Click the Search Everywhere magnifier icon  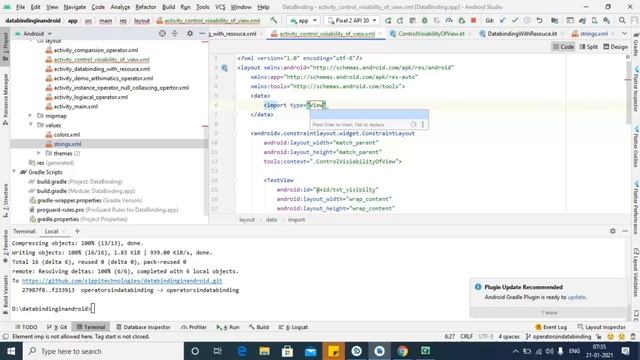pyautogui.click(x=622, y=20)
